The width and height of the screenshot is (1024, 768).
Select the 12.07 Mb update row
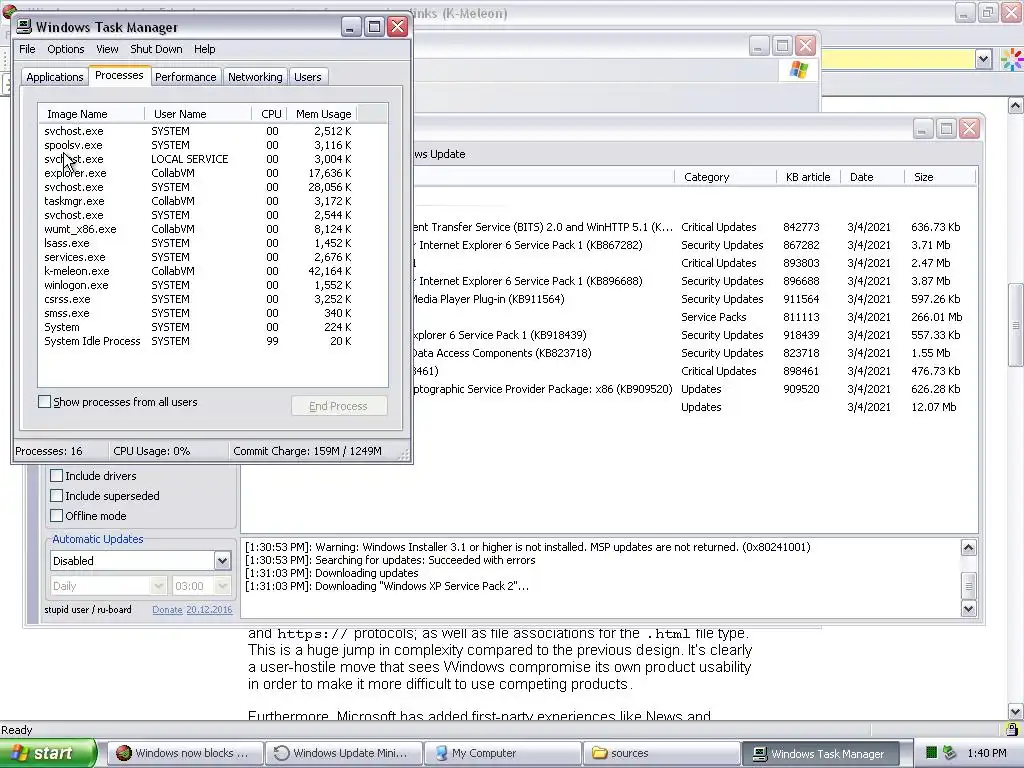point(694,407)
